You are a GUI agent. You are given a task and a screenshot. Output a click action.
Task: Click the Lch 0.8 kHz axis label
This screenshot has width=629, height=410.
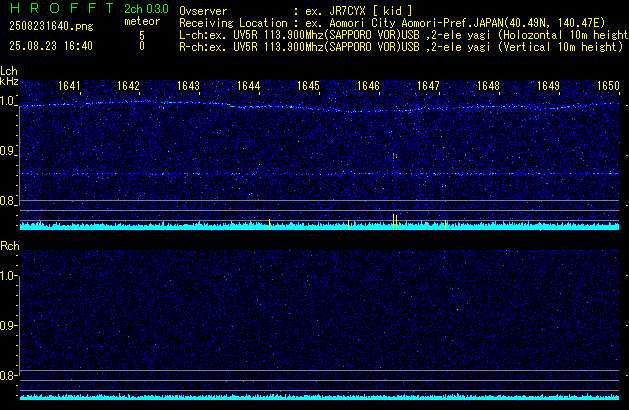click(x=7, y=201)
